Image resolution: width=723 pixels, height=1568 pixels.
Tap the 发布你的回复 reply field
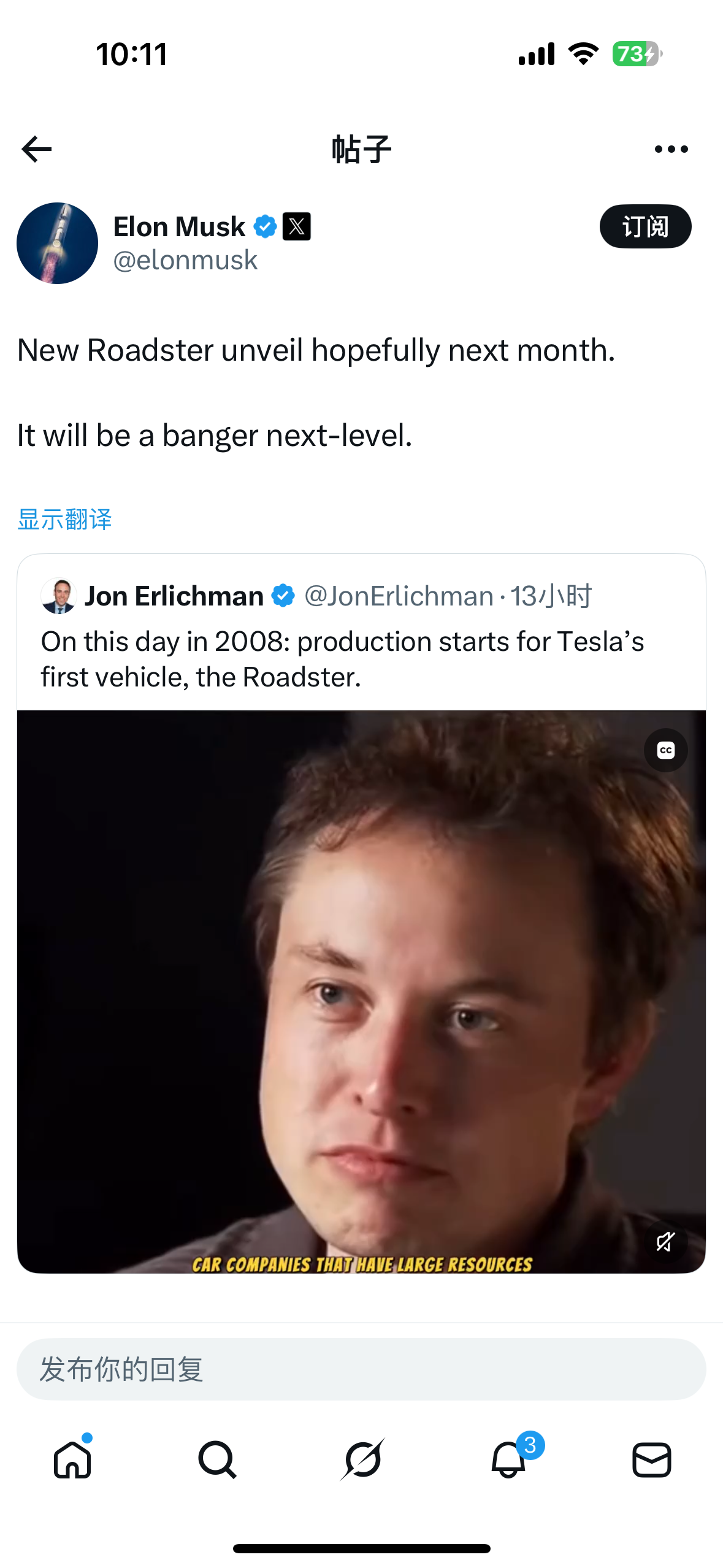361,1369
